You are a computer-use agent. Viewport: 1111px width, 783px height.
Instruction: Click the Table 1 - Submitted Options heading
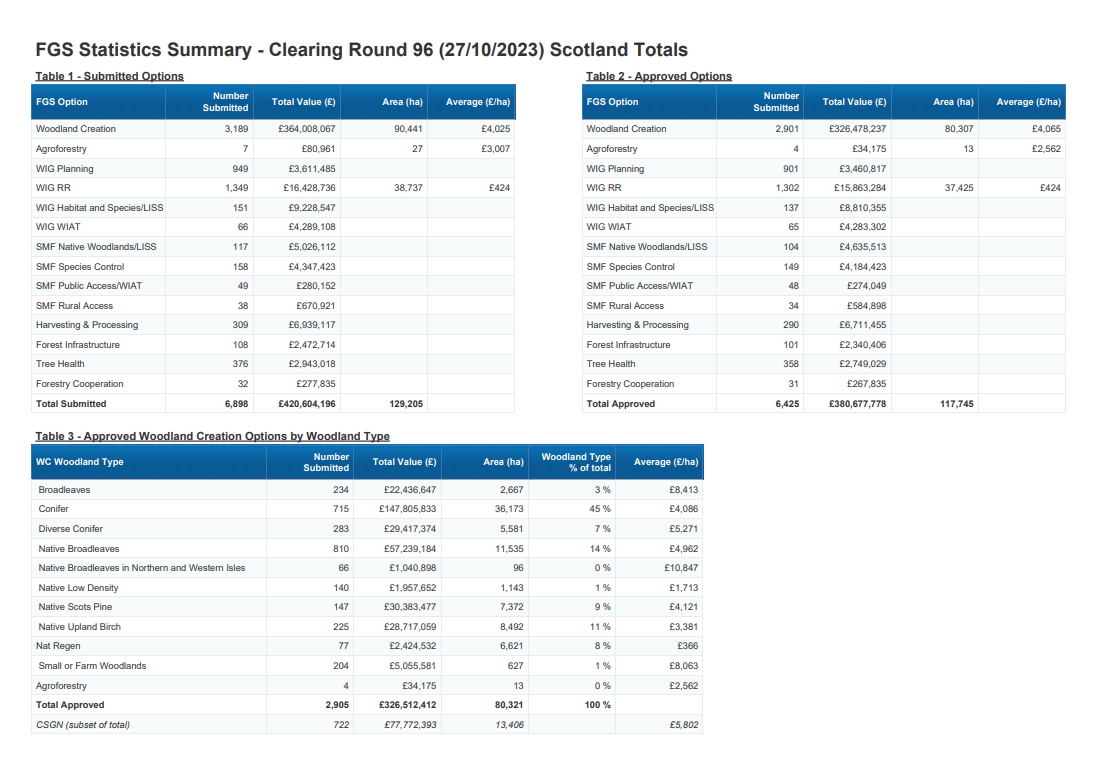(x=109, y=76)
